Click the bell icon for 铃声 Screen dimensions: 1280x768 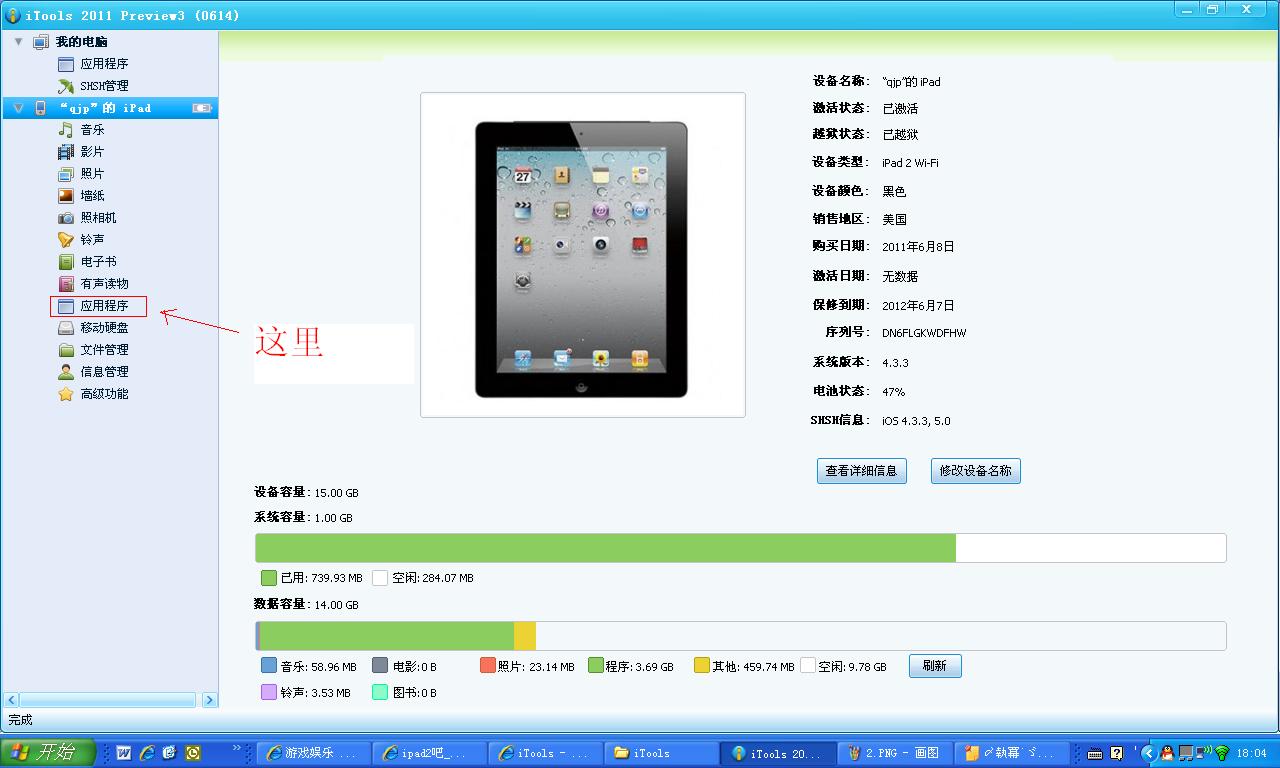66,240
